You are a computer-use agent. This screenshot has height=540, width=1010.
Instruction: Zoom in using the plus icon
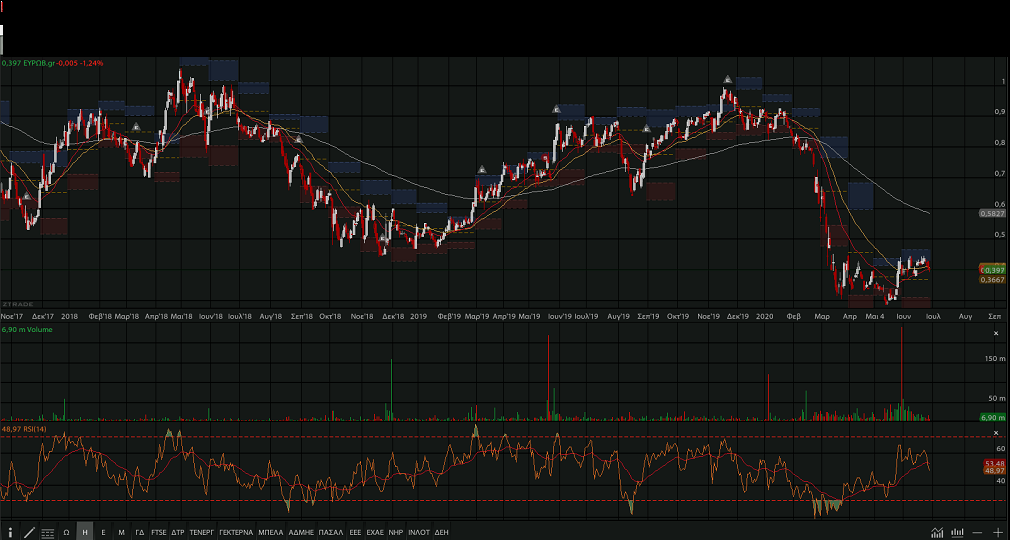coord(997,532)
